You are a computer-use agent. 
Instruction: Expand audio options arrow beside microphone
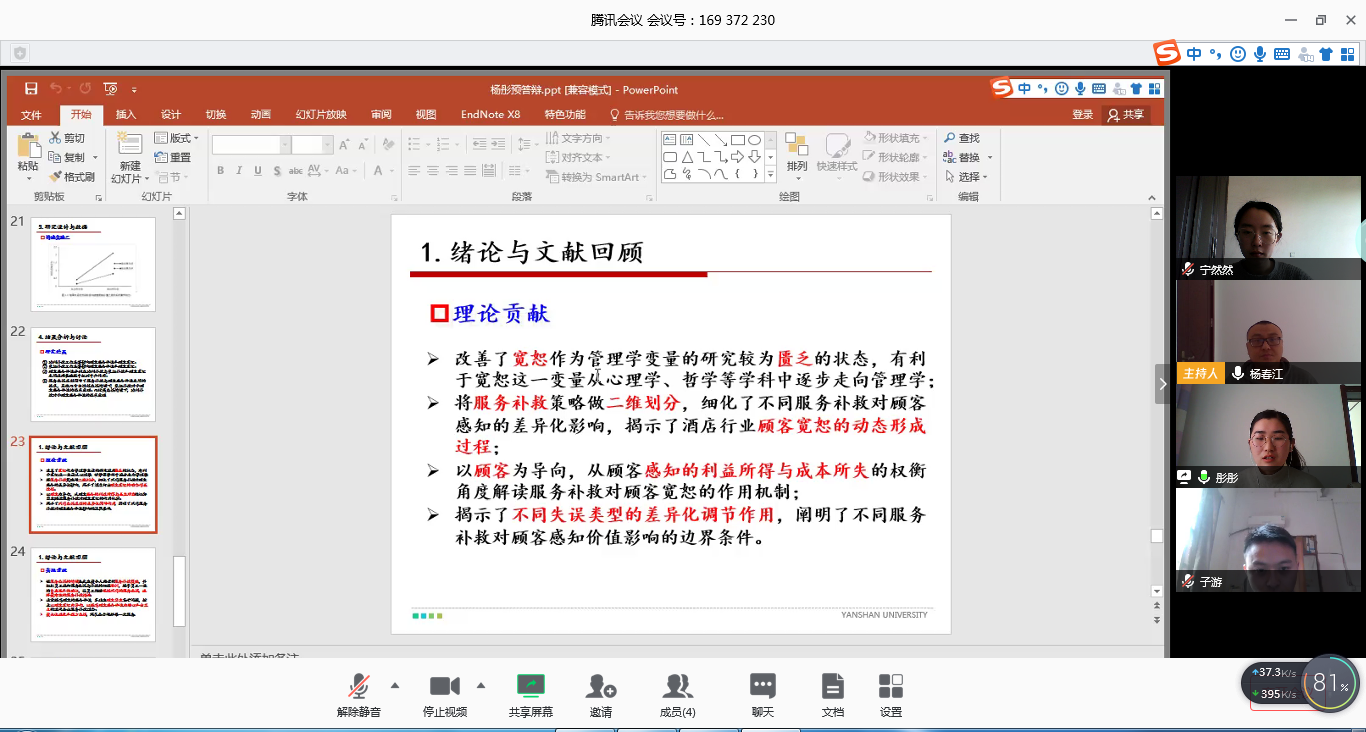coord(395,685)
